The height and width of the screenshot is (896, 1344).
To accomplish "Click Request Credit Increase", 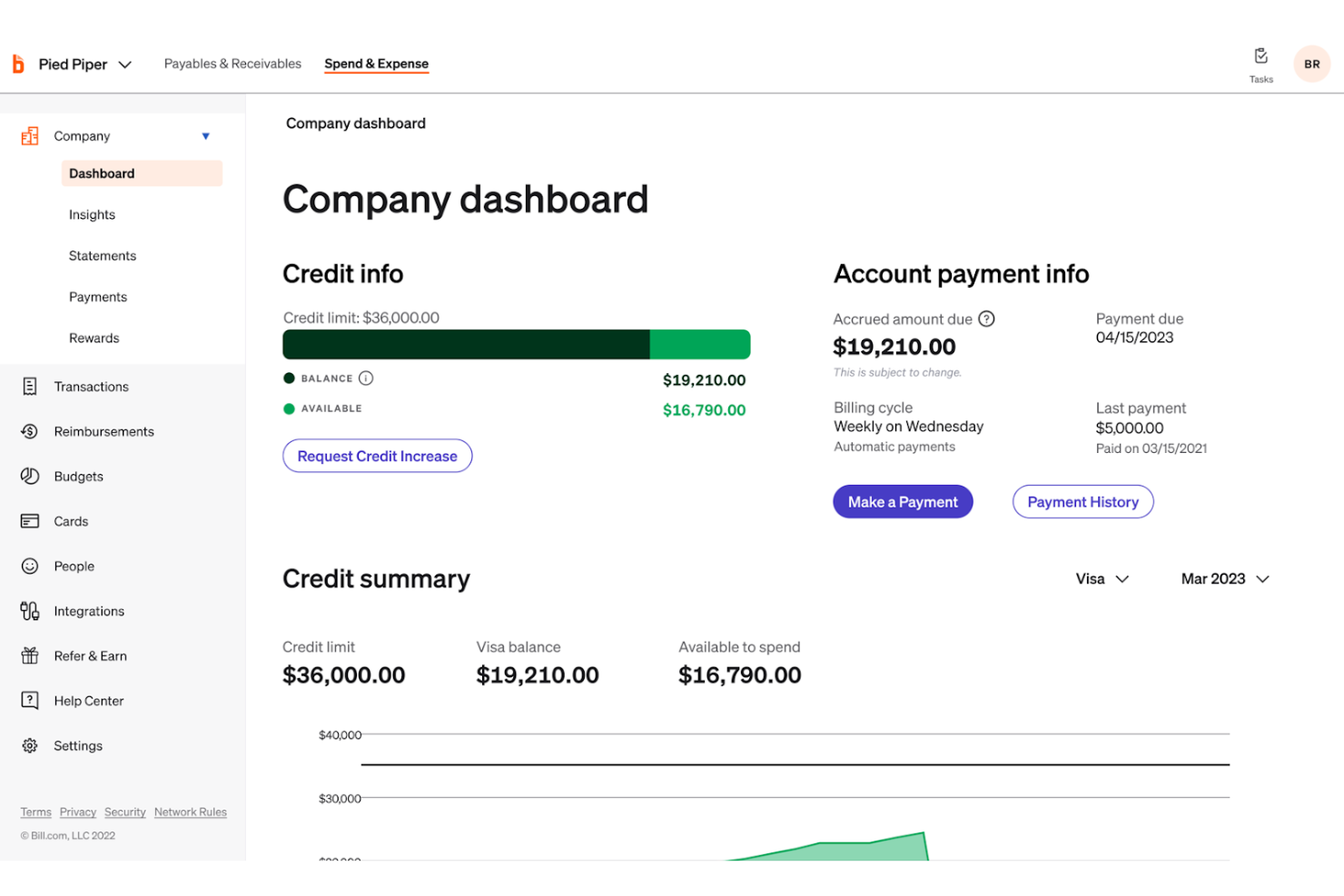I will 377,456.
